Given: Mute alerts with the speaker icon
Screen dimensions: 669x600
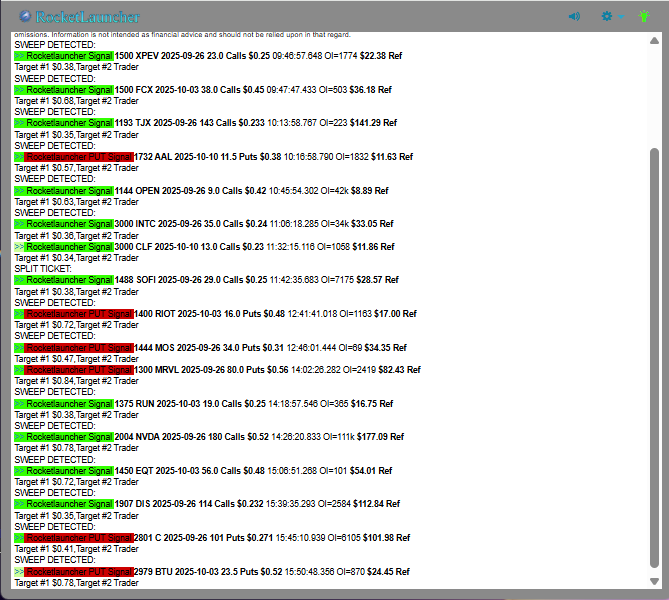Looking at the screenshot, I should click(x=575, y=17).
